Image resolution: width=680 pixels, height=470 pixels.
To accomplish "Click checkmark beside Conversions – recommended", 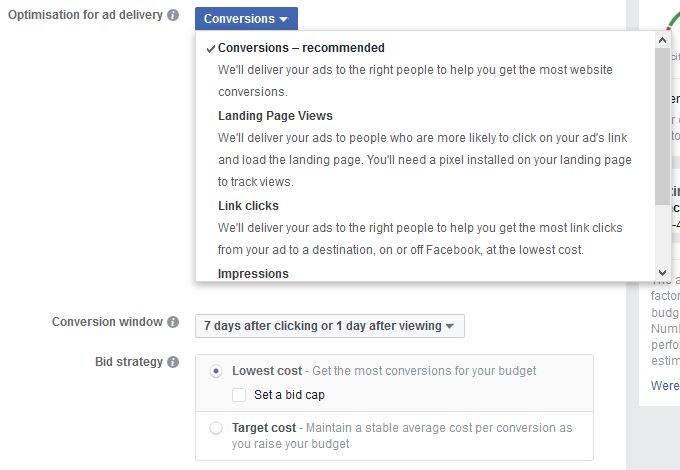I will [210, 49].
